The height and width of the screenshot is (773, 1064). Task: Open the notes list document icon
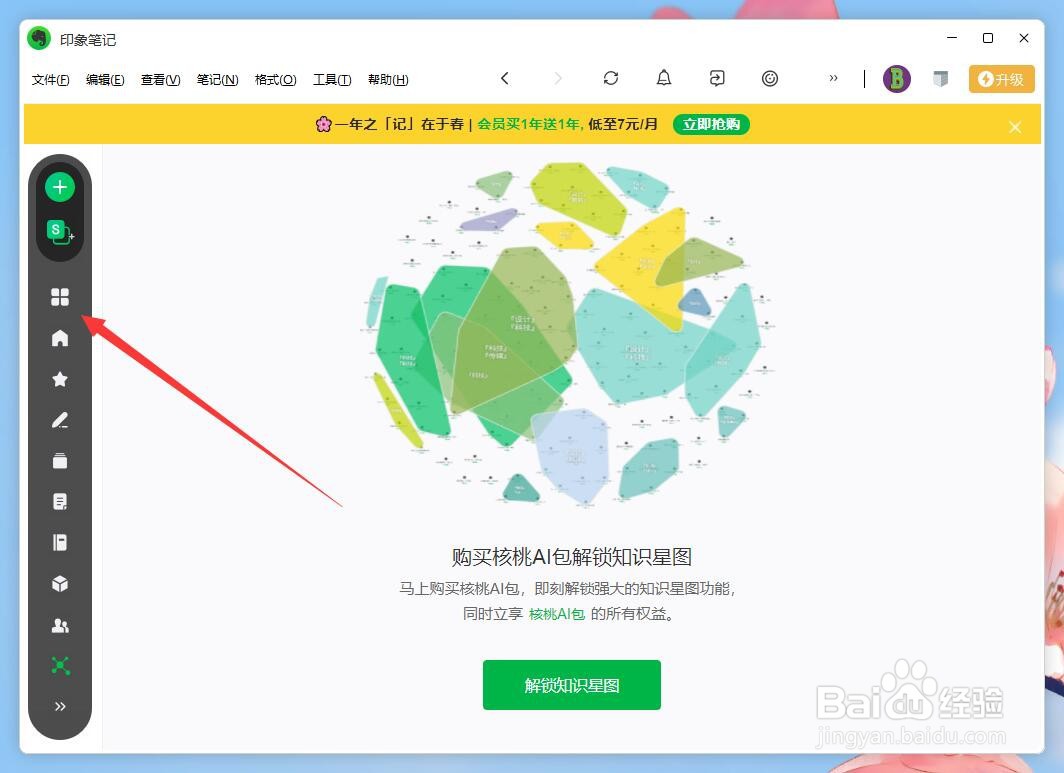tap(60, 502)
